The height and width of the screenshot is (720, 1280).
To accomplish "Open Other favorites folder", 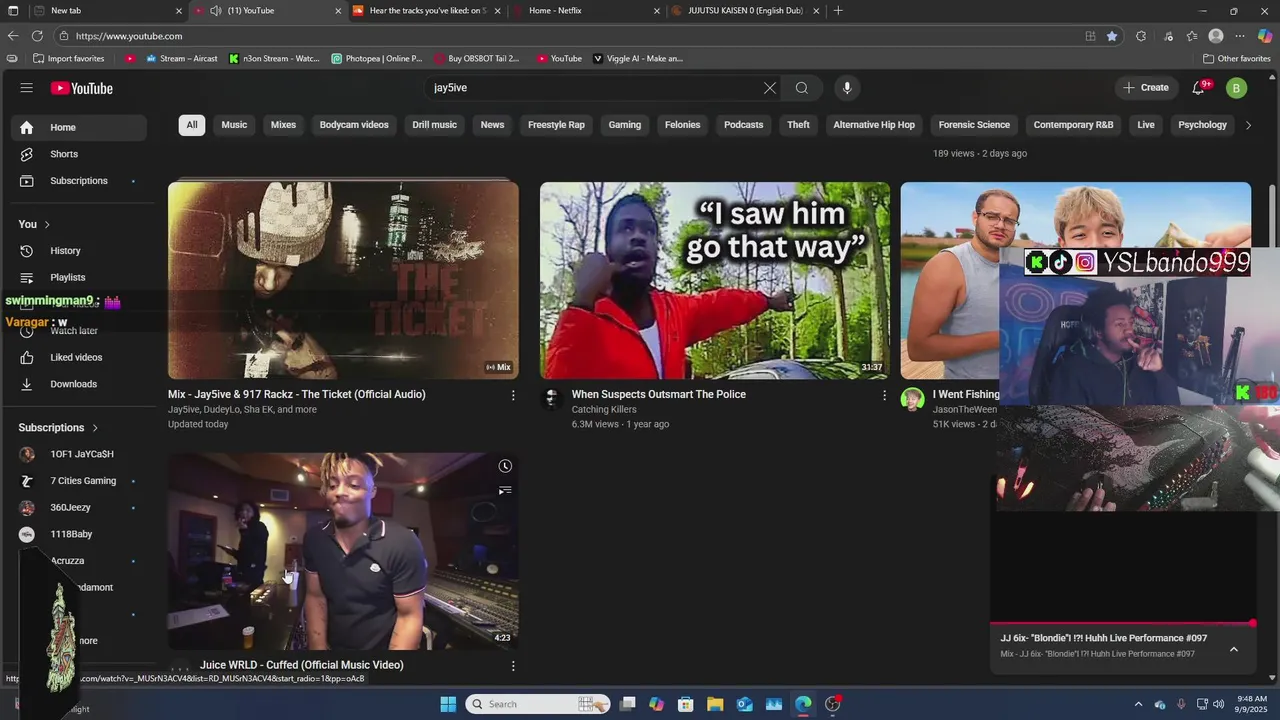I will click(x=1236, y=59).
